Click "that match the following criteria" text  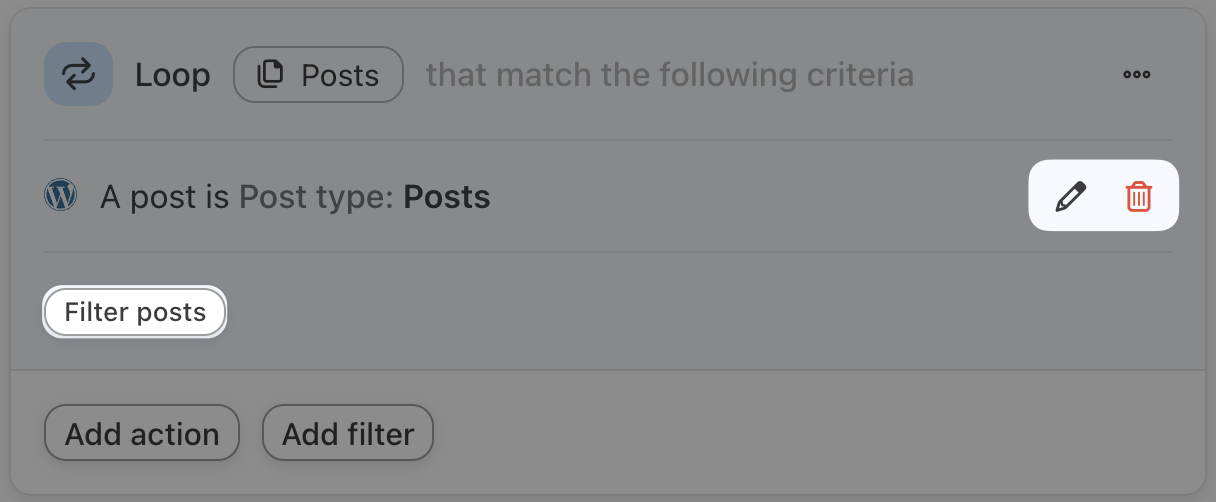pyautogui.click(x=669, y=76)
